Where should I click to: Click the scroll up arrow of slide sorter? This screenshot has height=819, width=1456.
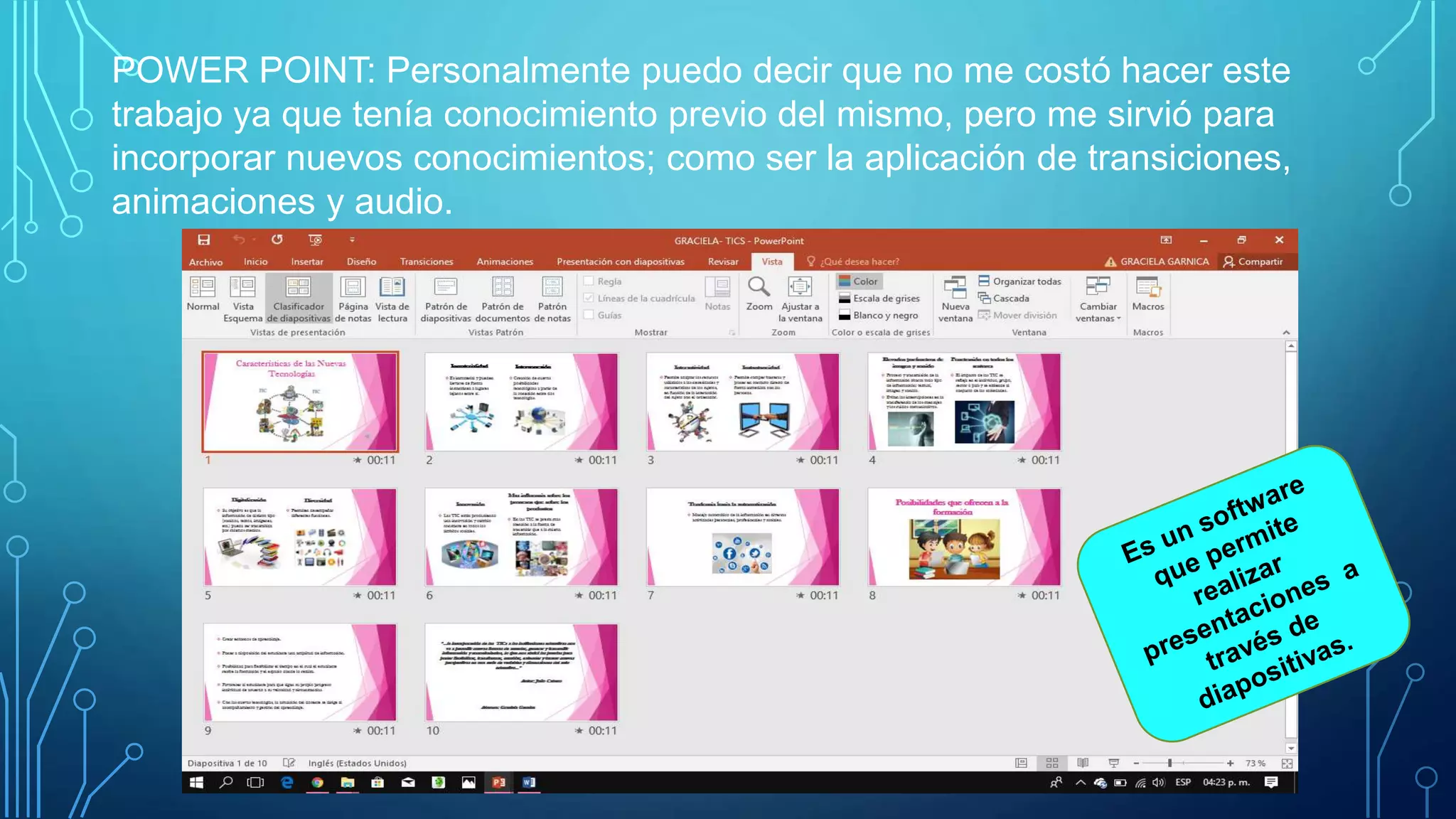[1291, 346]
